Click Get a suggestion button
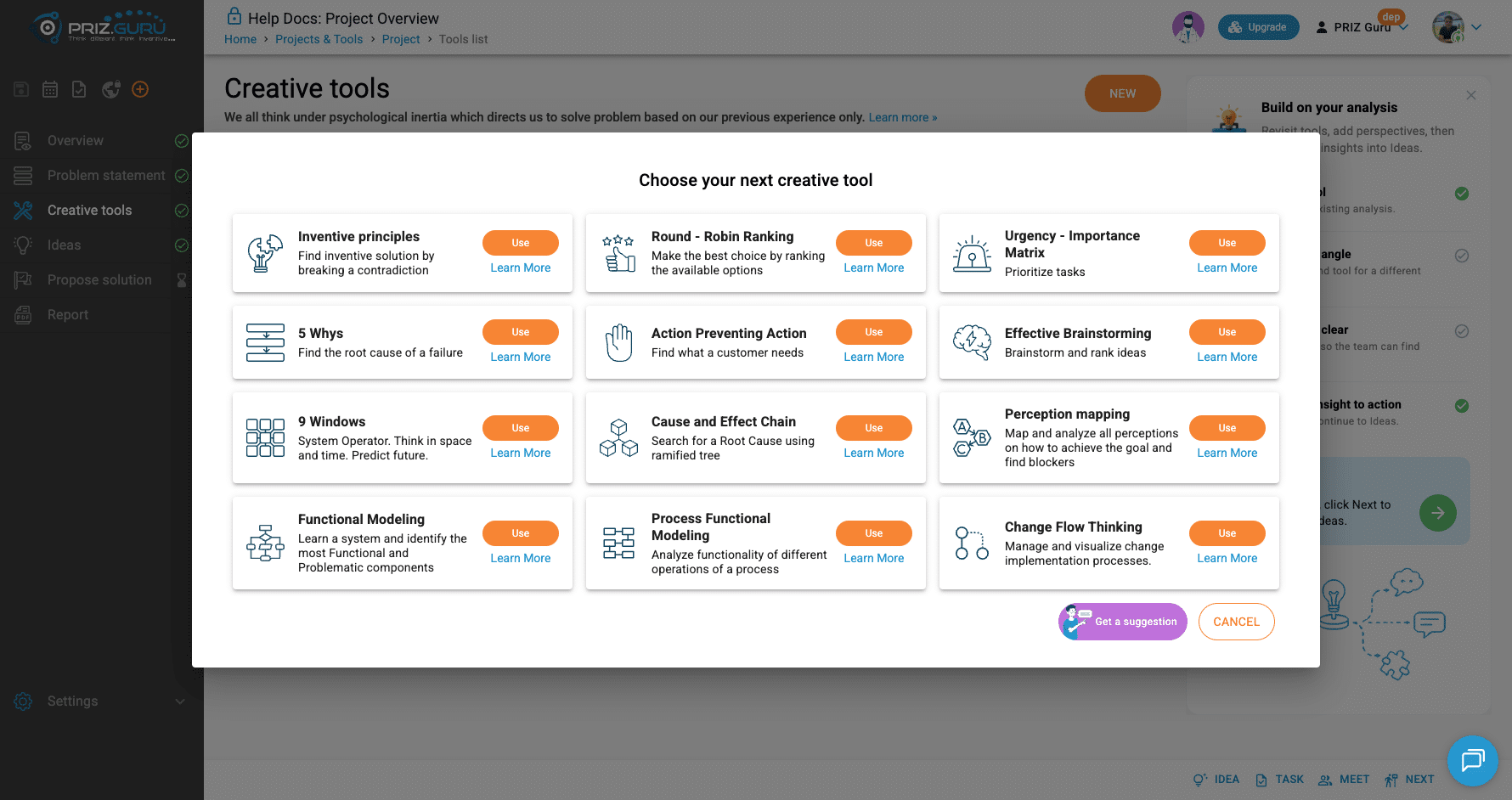 [x=1122, y=622]
